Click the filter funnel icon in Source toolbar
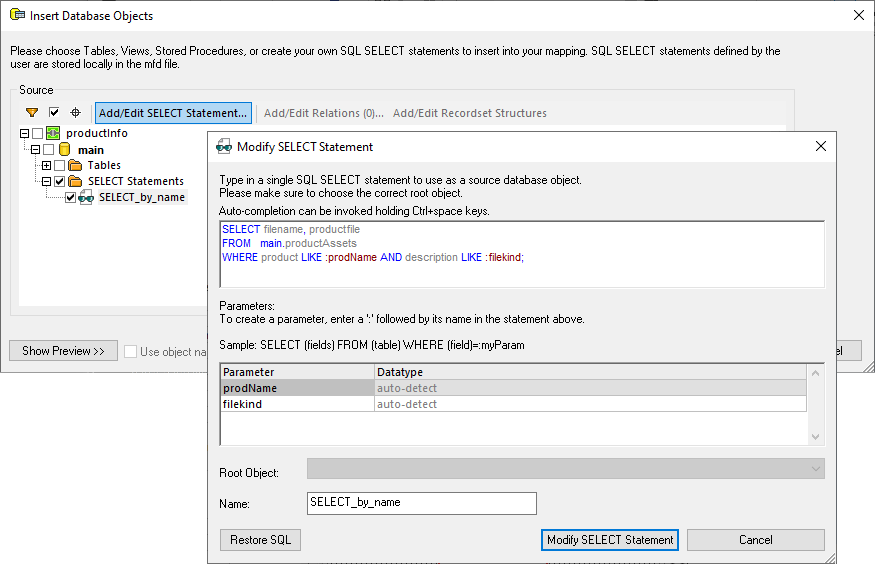Image resolution: width=875 pixels, height=564 pixels. pyautogui.click(x=32, y=113)
